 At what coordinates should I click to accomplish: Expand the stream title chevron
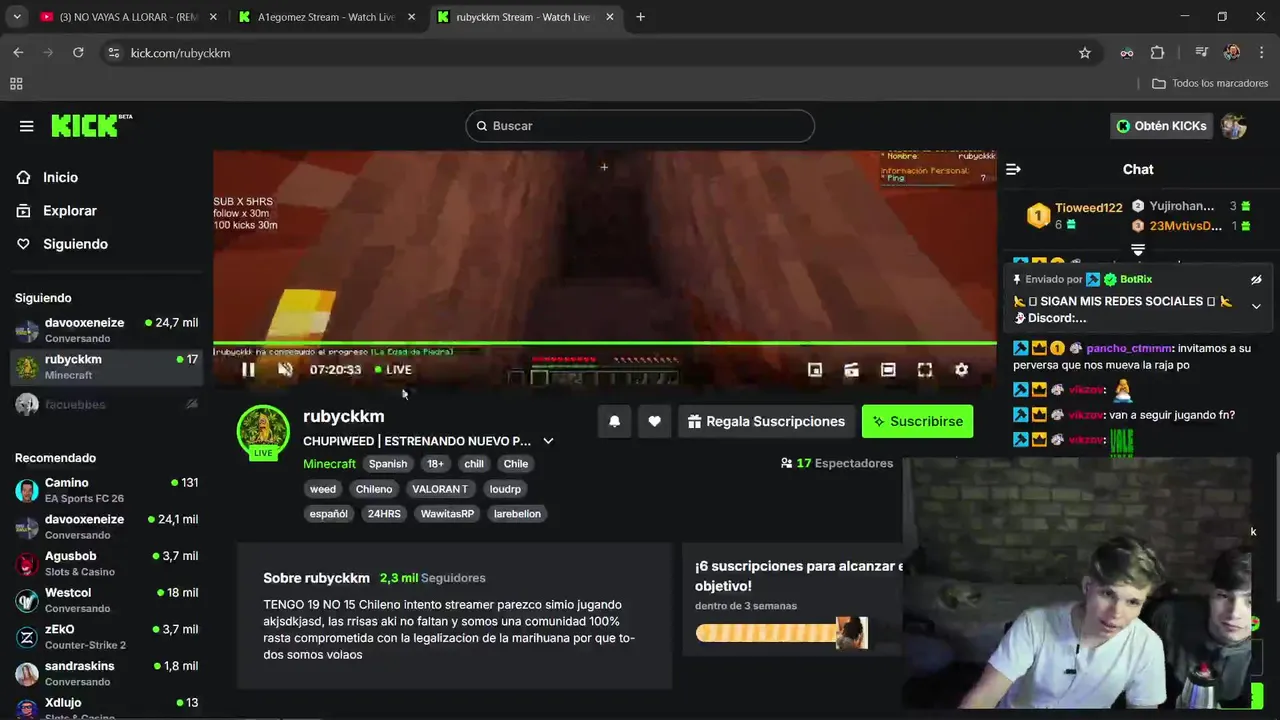548,441
